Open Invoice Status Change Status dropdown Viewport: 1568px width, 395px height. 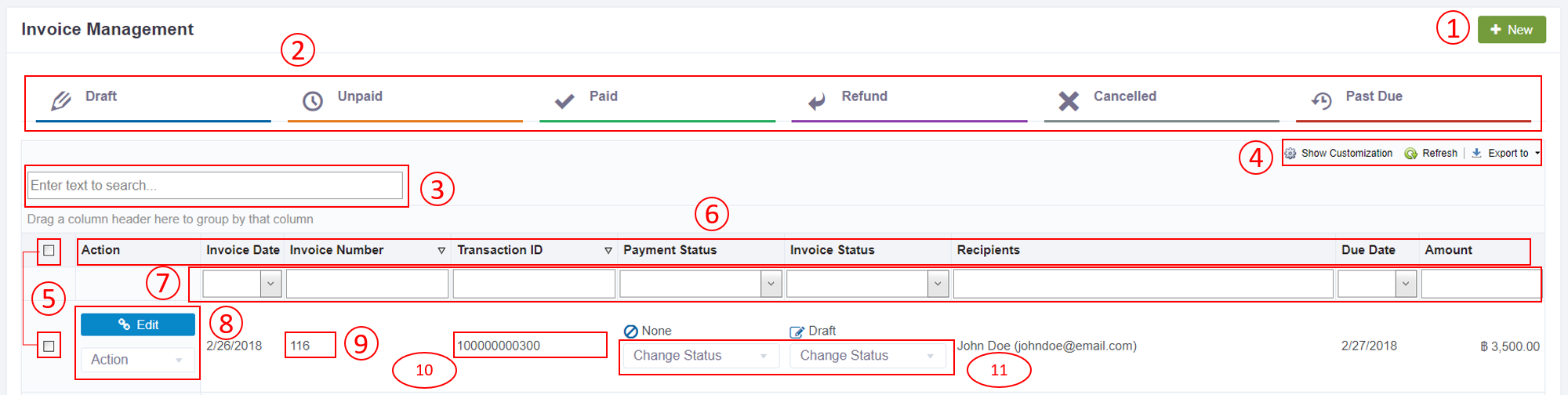[x=866, y=356]
